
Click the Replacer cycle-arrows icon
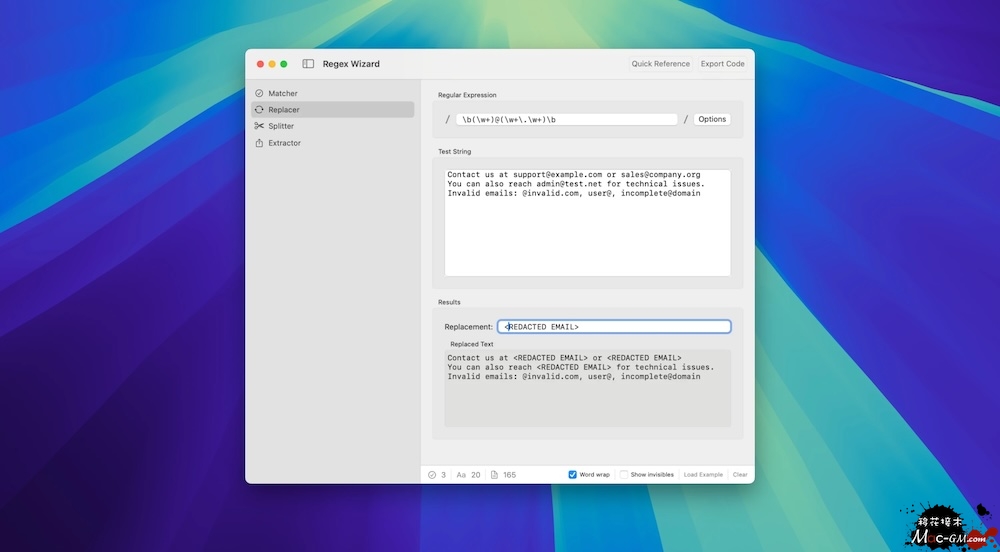click(259, 110)
